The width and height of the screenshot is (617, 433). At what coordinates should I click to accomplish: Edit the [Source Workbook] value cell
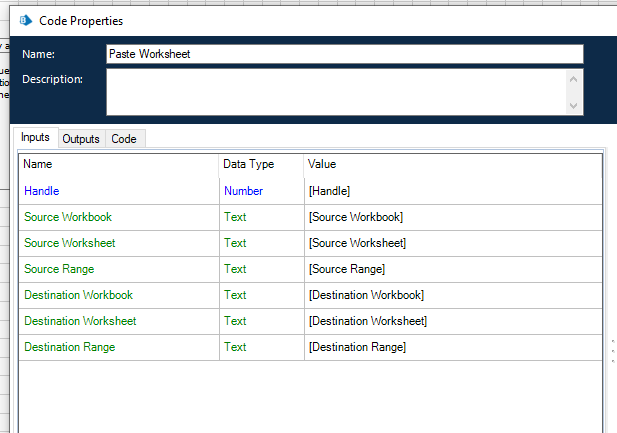pyautogui.click(x=355, y=217)
